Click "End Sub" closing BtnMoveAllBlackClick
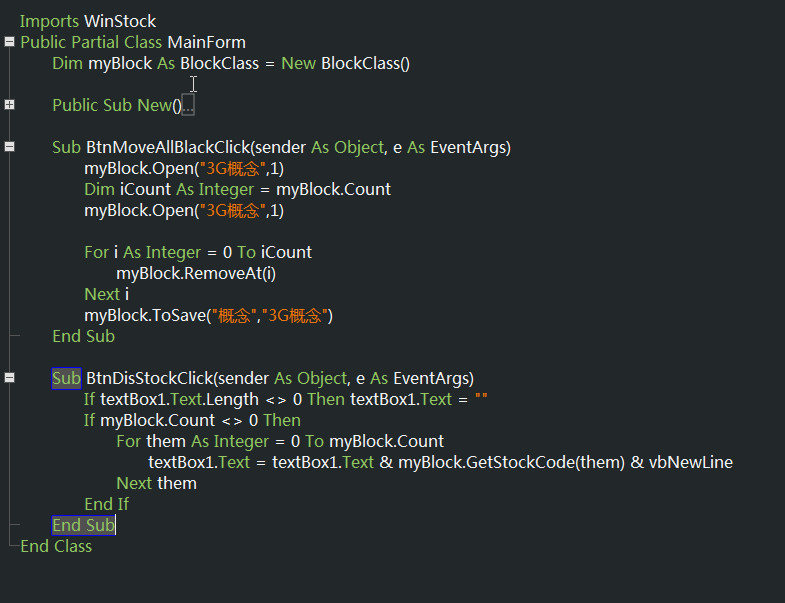Viewport: 785px width, 603px height. pyautogui.click(x=84, y=337)
